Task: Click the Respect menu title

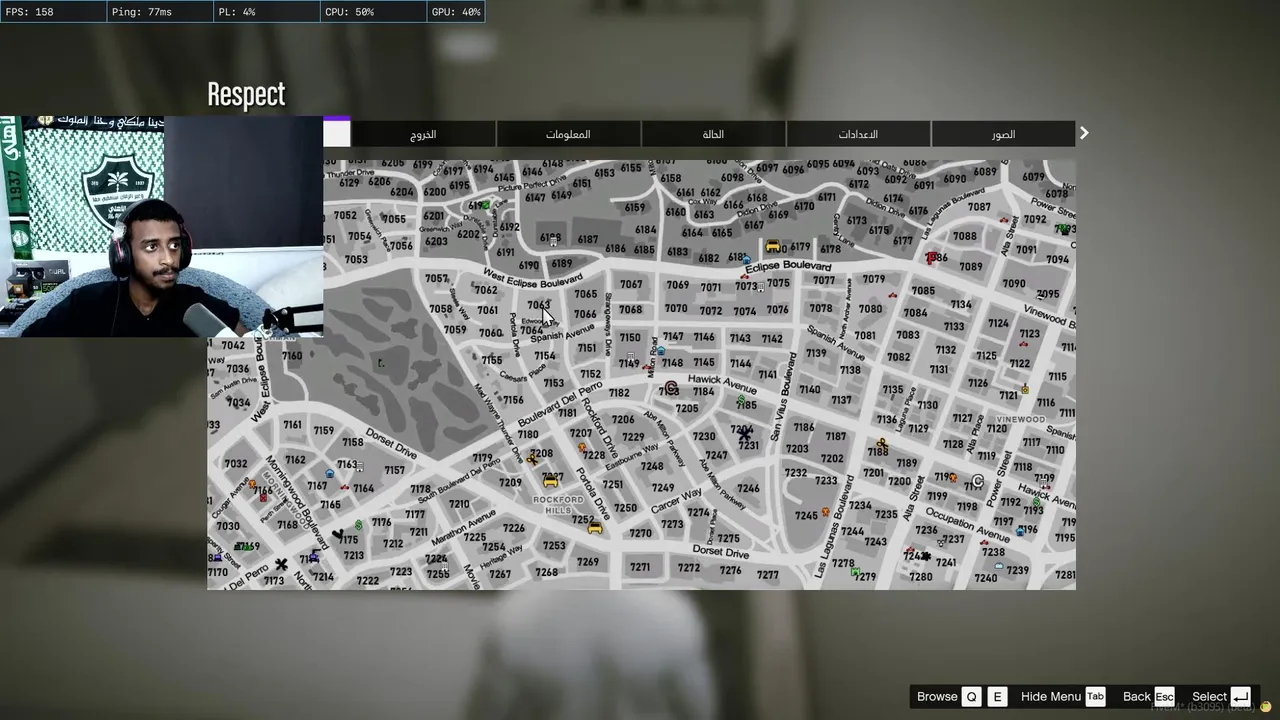Action: pyautogui.click(x=246, y=95)
